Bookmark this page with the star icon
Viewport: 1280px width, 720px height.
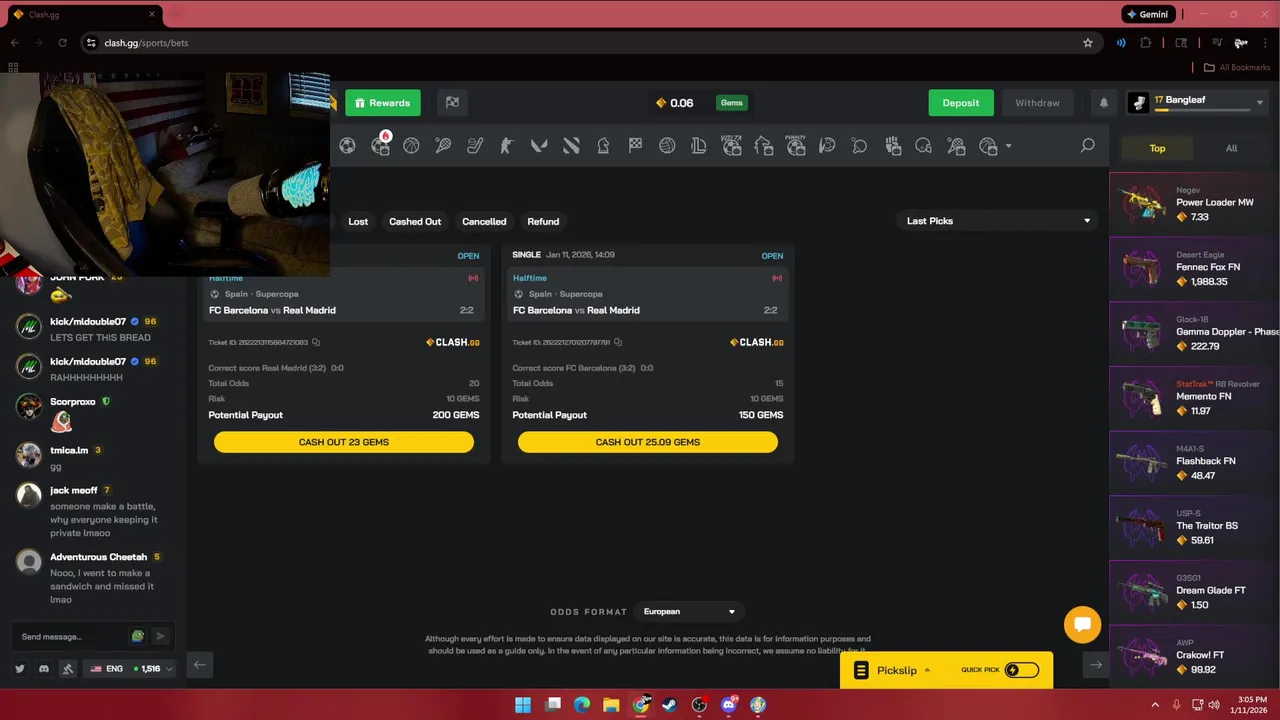pyautogui.click(x=1088, y=43)
